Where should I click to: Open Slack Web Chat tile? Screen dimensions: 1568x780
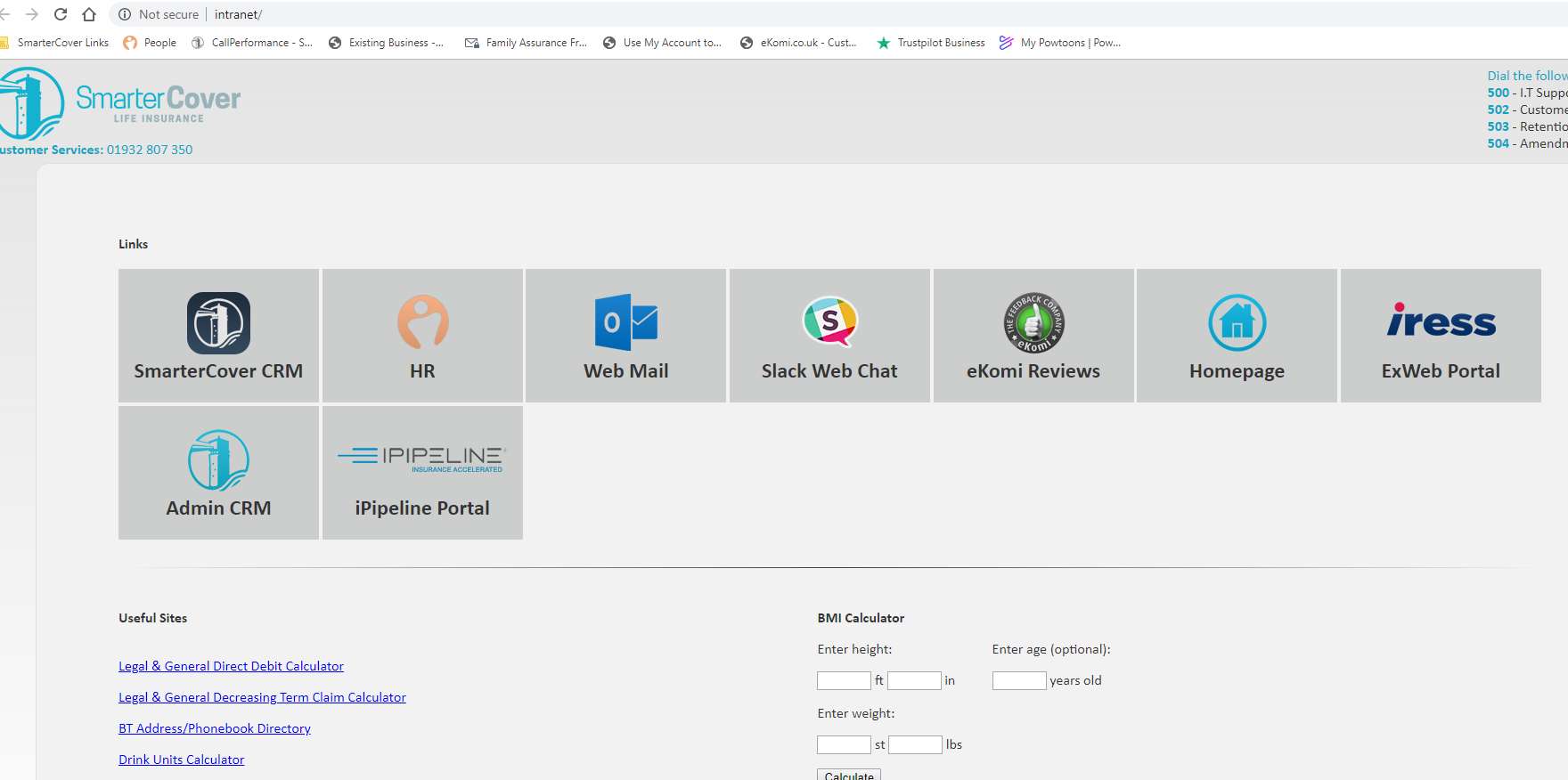[829, 336]
